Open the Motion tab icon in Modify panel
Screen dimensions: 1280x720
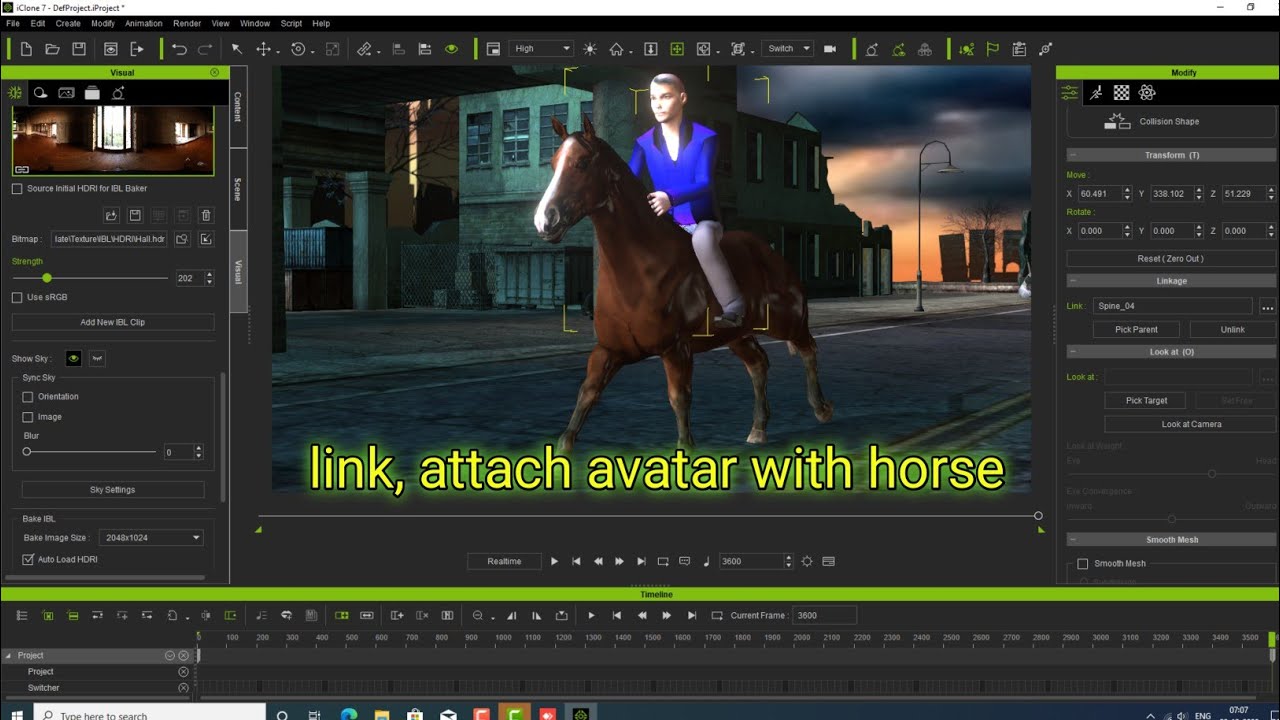click(1096, 92)
